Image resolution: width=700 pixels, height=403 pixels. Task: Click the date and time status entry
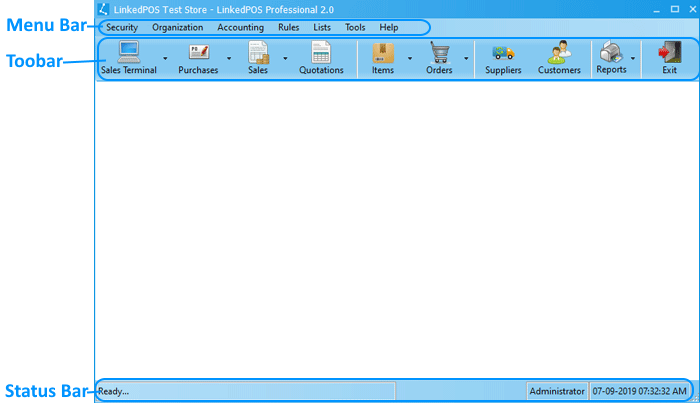(639, 391)
